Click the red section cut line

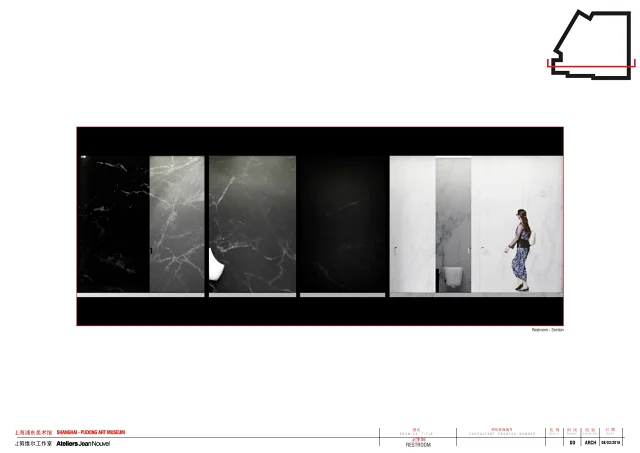click(x=590, y=66)
